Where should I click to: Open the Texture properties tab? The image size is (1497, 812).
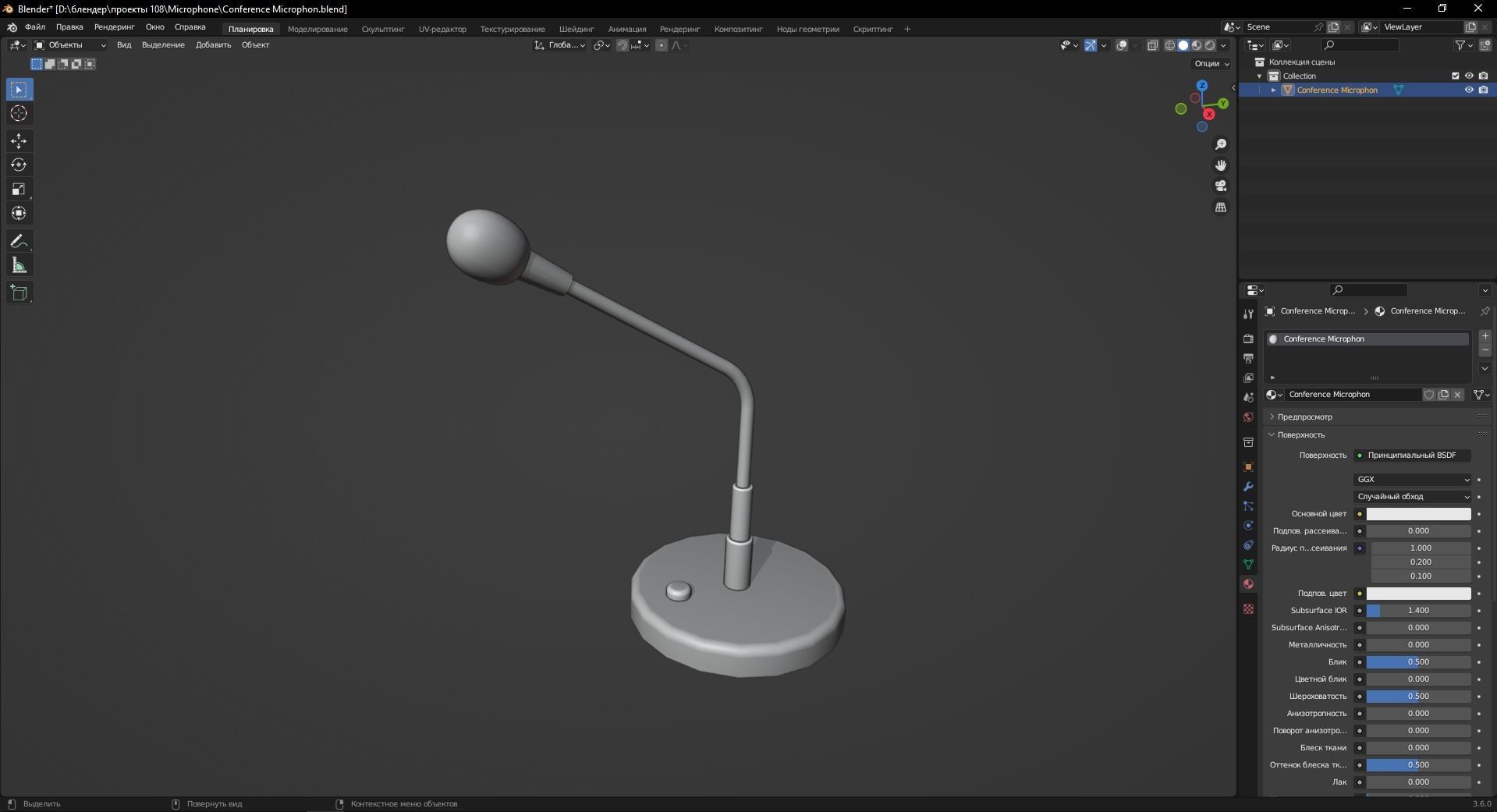(x=1248, y=608)
